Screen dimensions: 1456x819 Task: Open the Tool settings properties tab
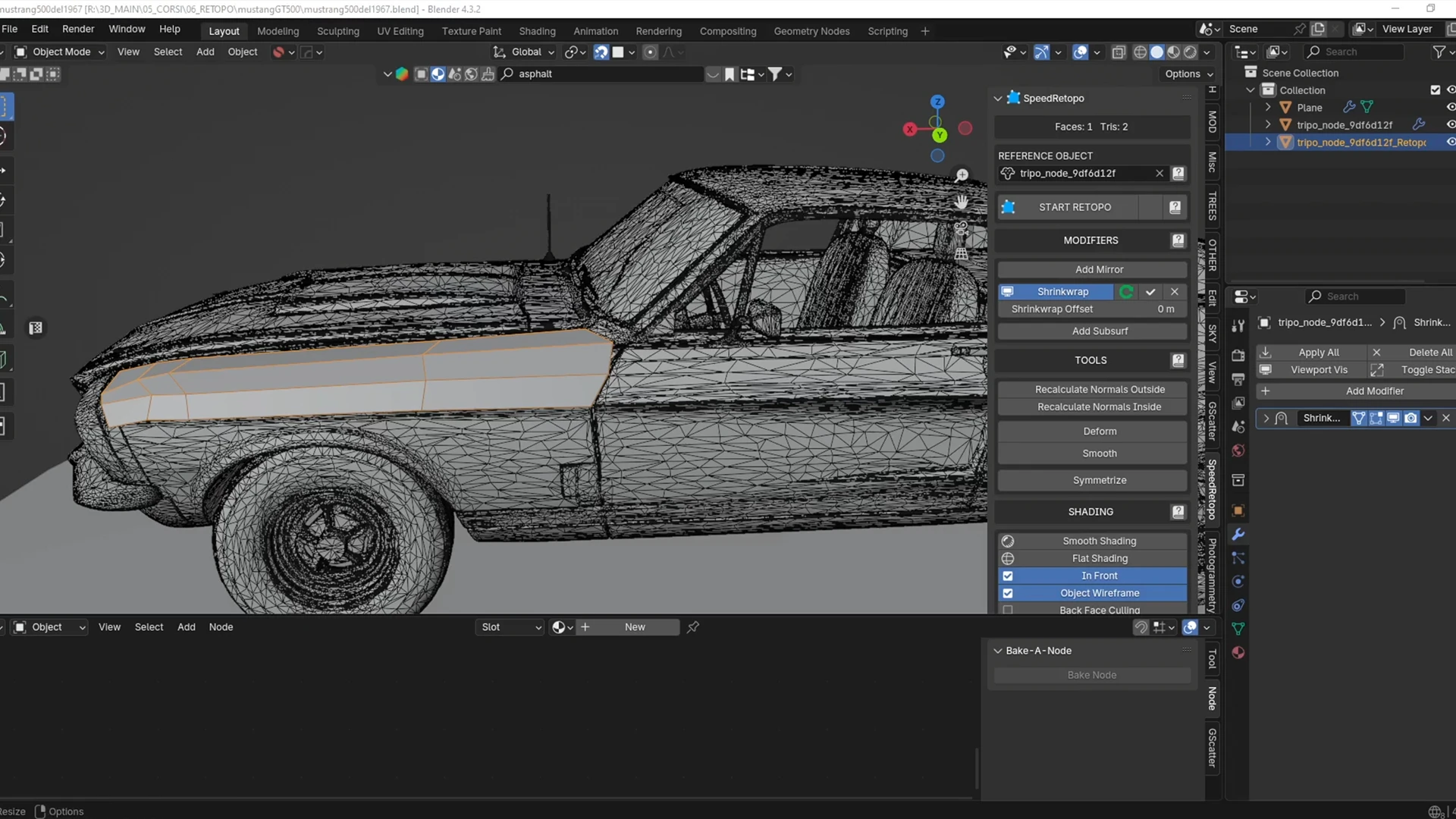click(x=1238, y=325)
